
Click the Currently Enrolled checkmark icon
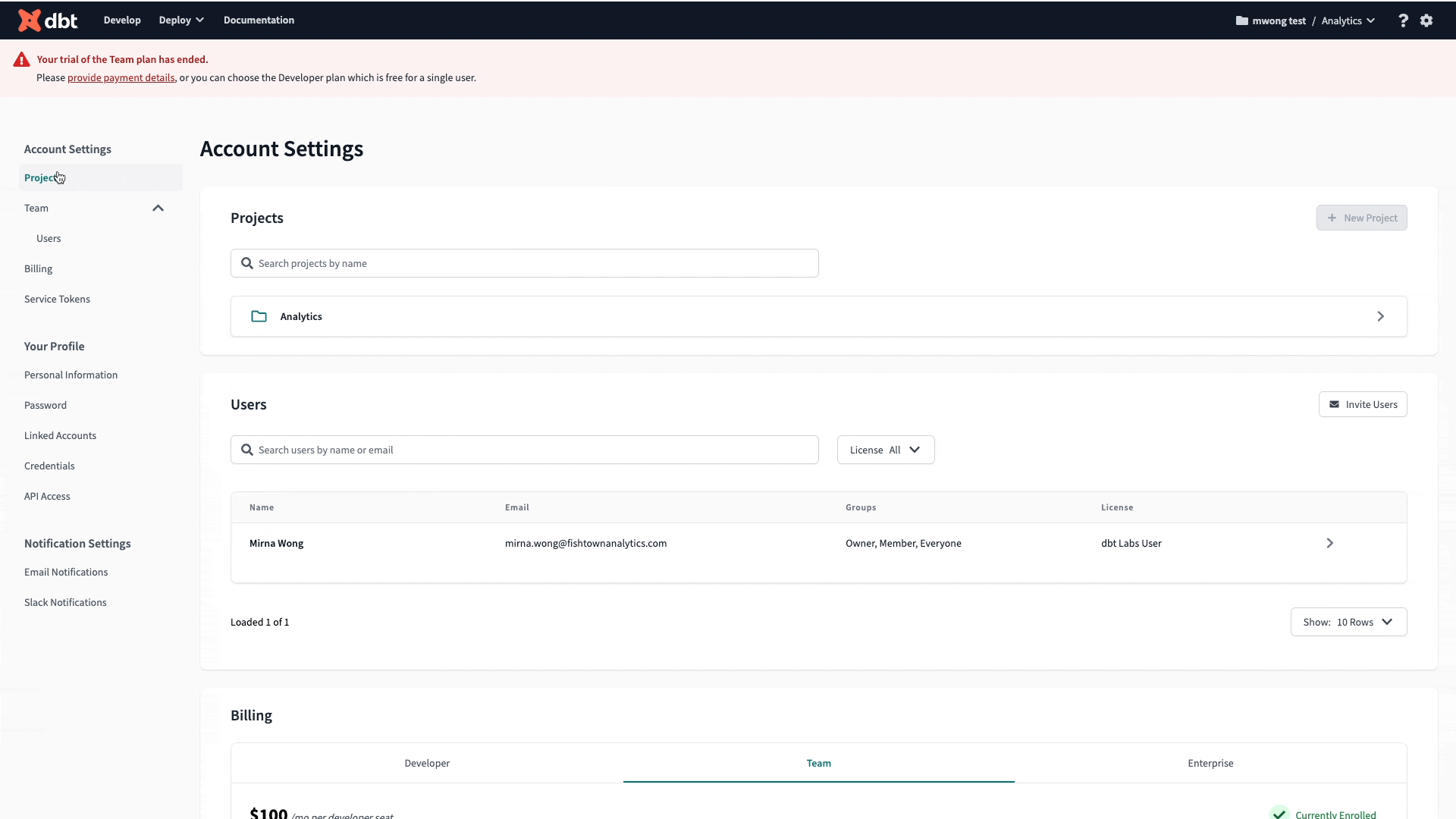coord(1279,813)
